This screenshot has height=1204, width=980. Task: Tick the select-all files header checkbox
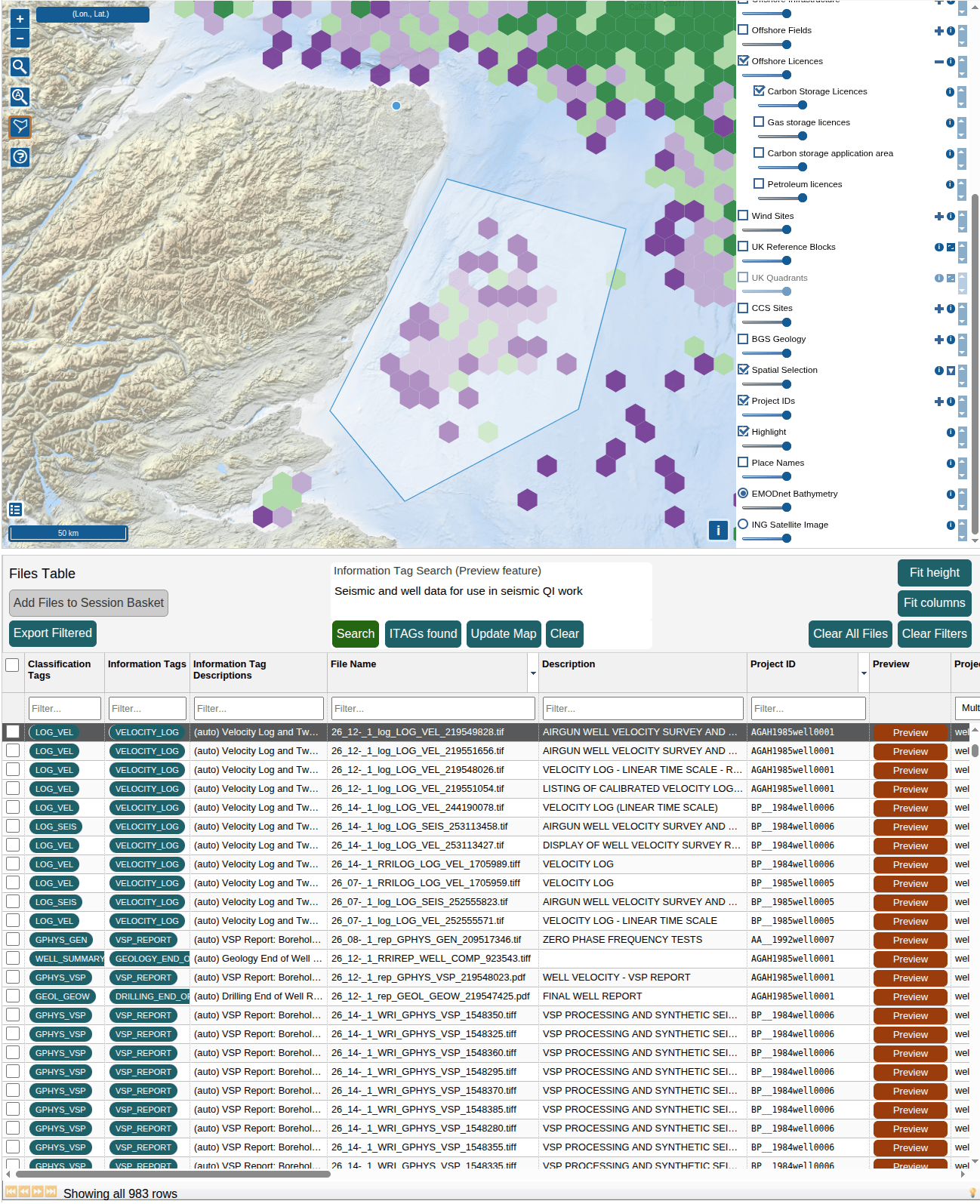click(12, 665)
